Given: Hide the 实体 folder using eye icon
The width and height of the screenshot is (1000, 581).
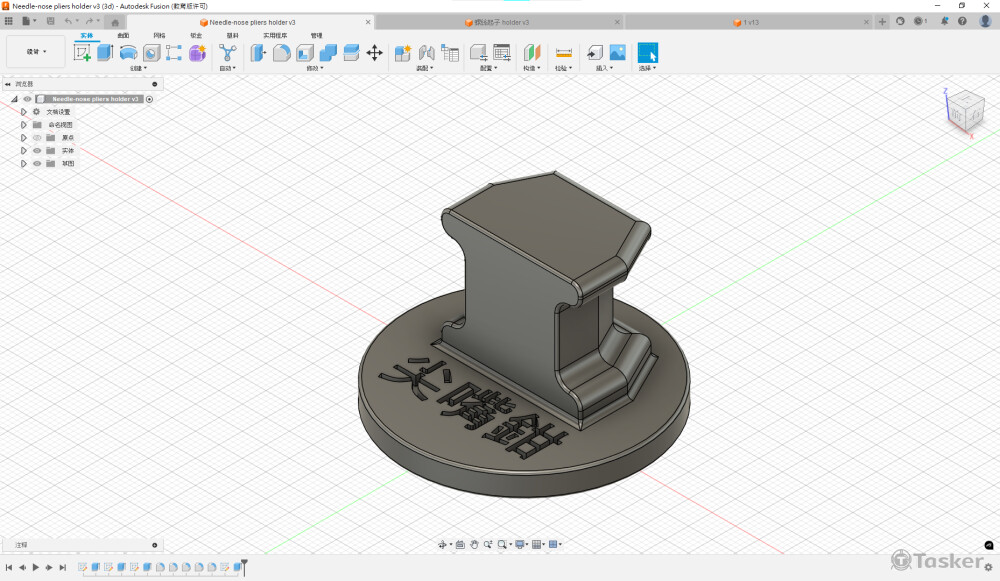Looking at the screenshot, I should click(x=37, y=151).
